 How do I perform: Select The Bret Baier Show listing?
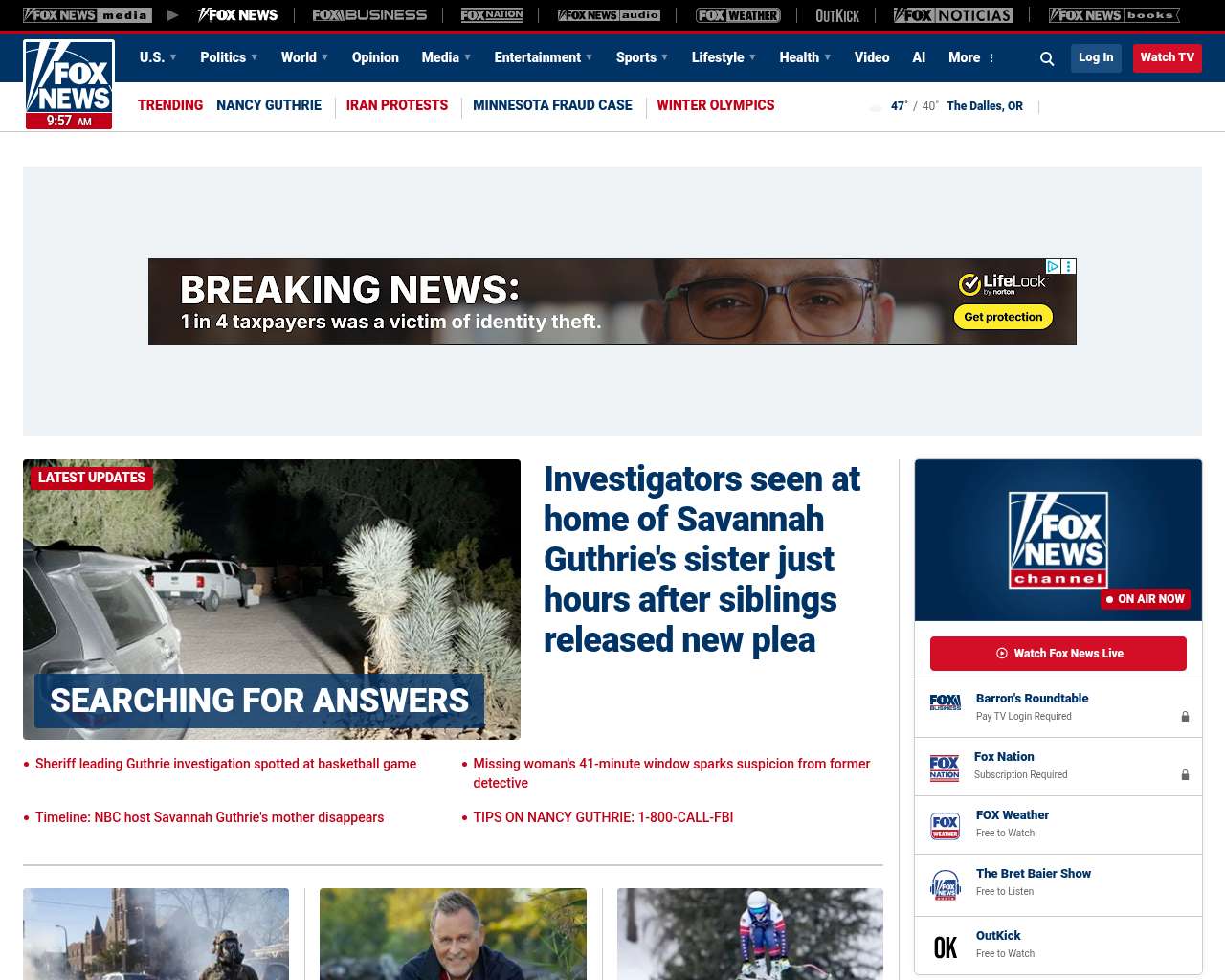1034,874
